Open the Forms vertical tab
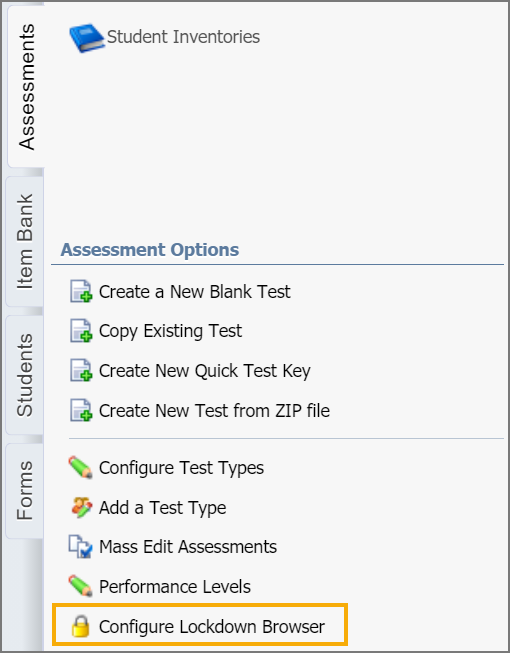Image resolution: width=510 pixels, height=653 pixels. coord(25,490)
